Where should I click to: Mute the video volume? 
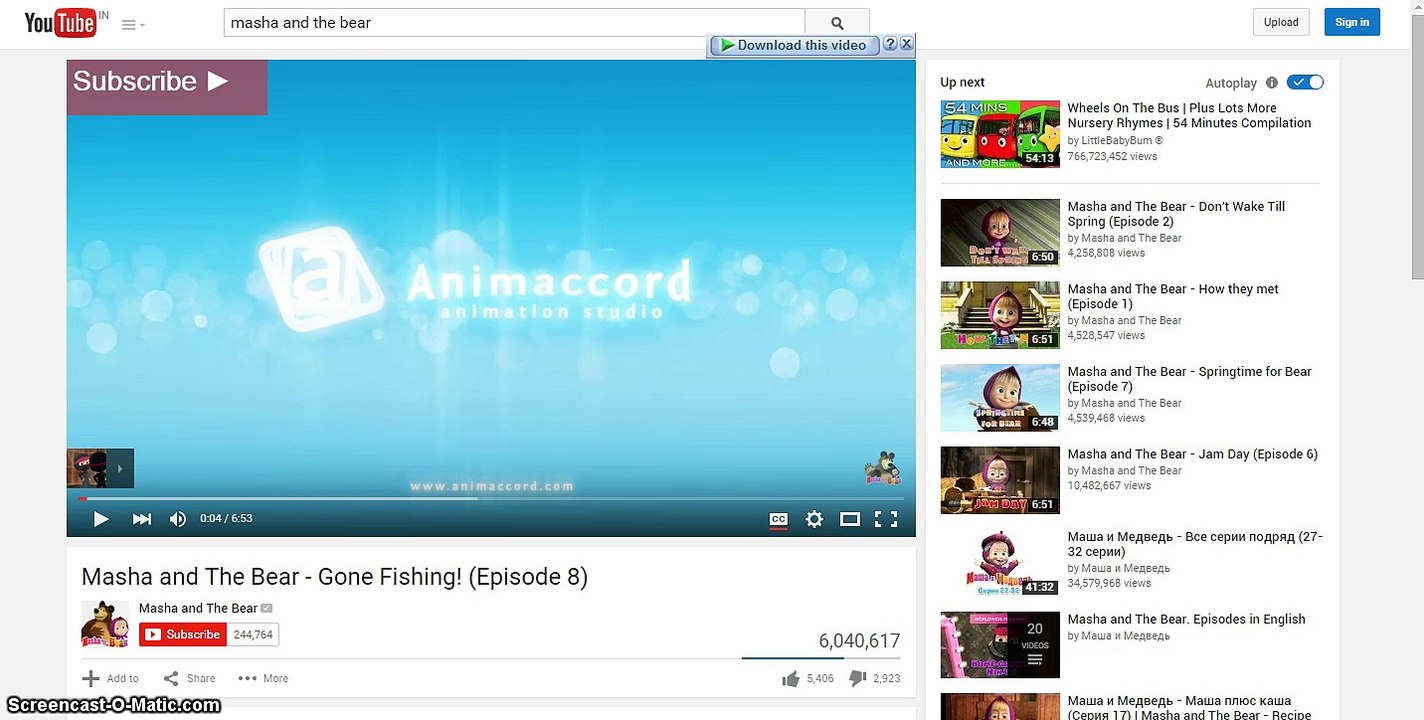178,519
